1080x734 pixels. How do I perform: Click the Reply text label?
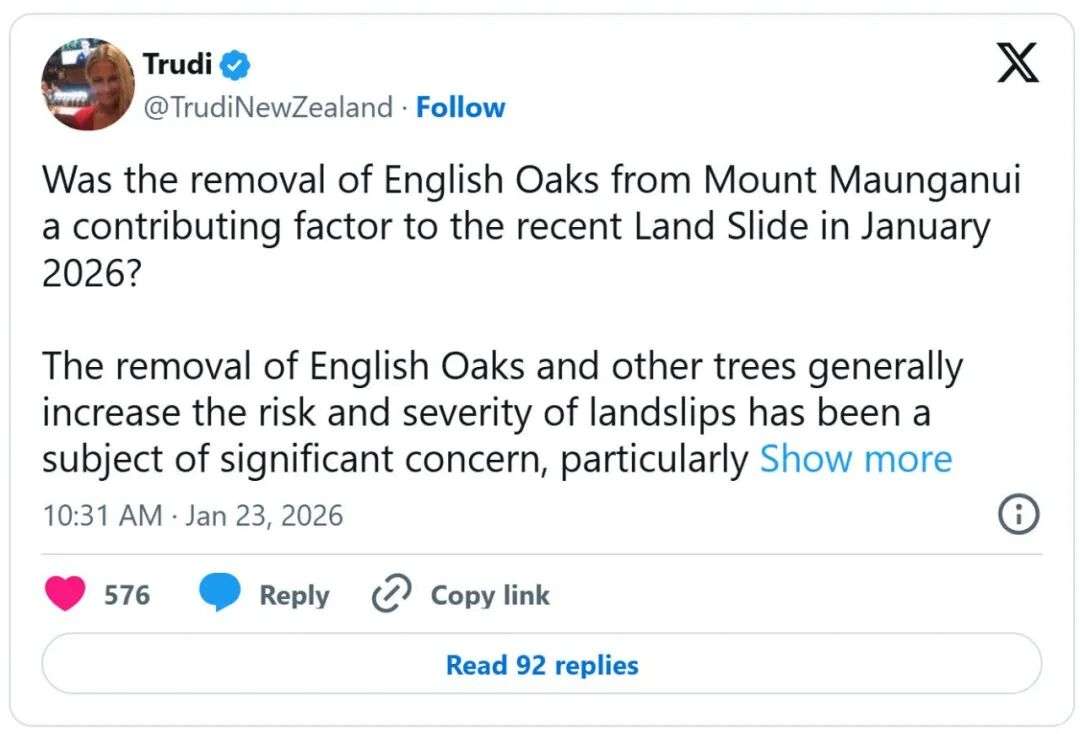click(x=294, y=595)
